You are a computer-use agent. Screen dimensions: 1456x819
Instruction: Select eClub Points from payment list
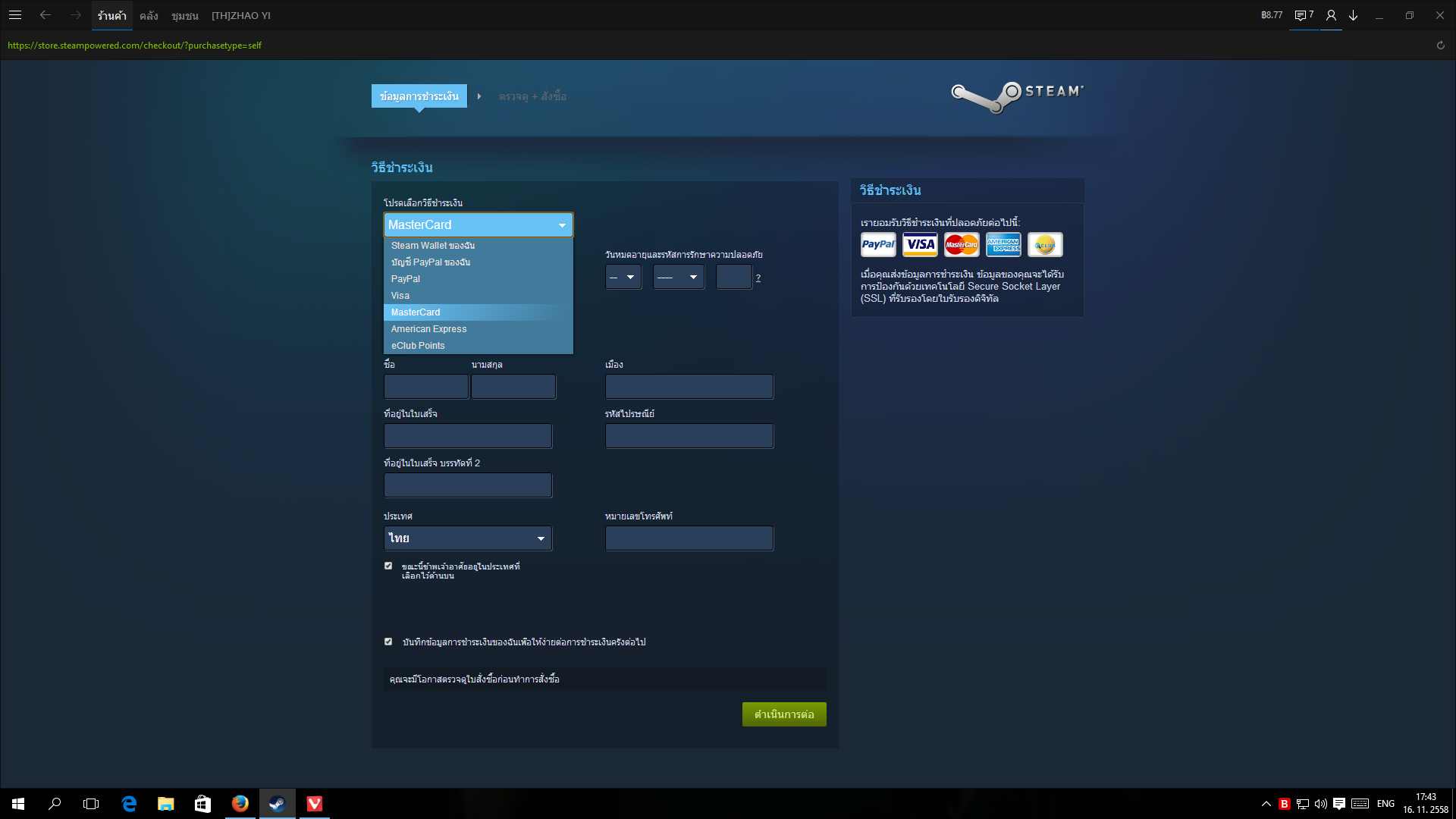[479, 346]
